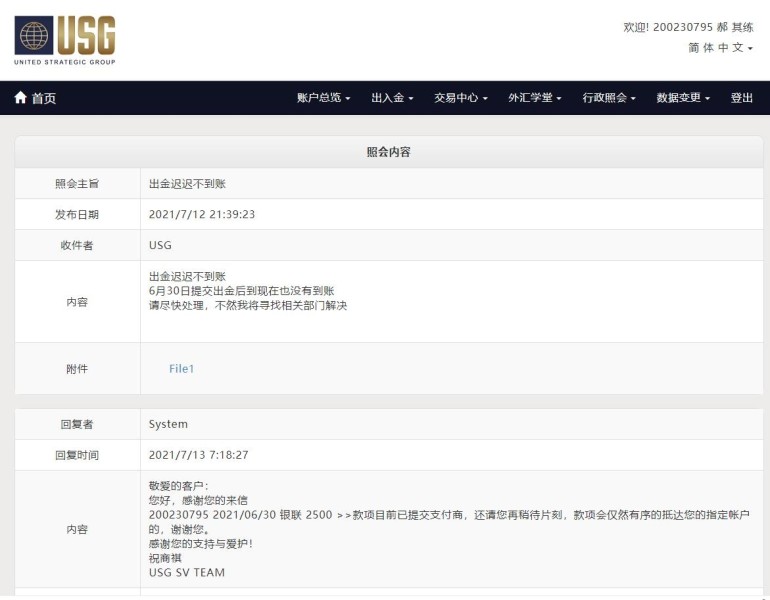Select the recipient value USG
Viewport: 770px width, 600px height.
[160, 245]
